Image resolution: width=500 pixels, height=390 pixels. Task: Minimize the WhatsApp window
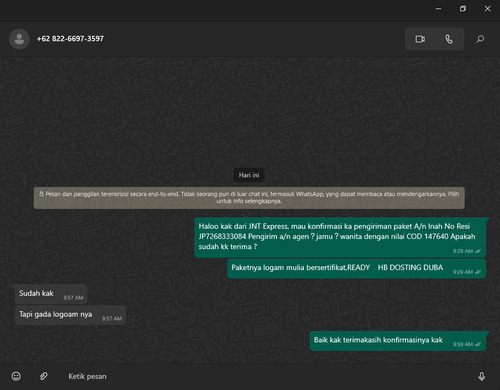tap(438, 9)
